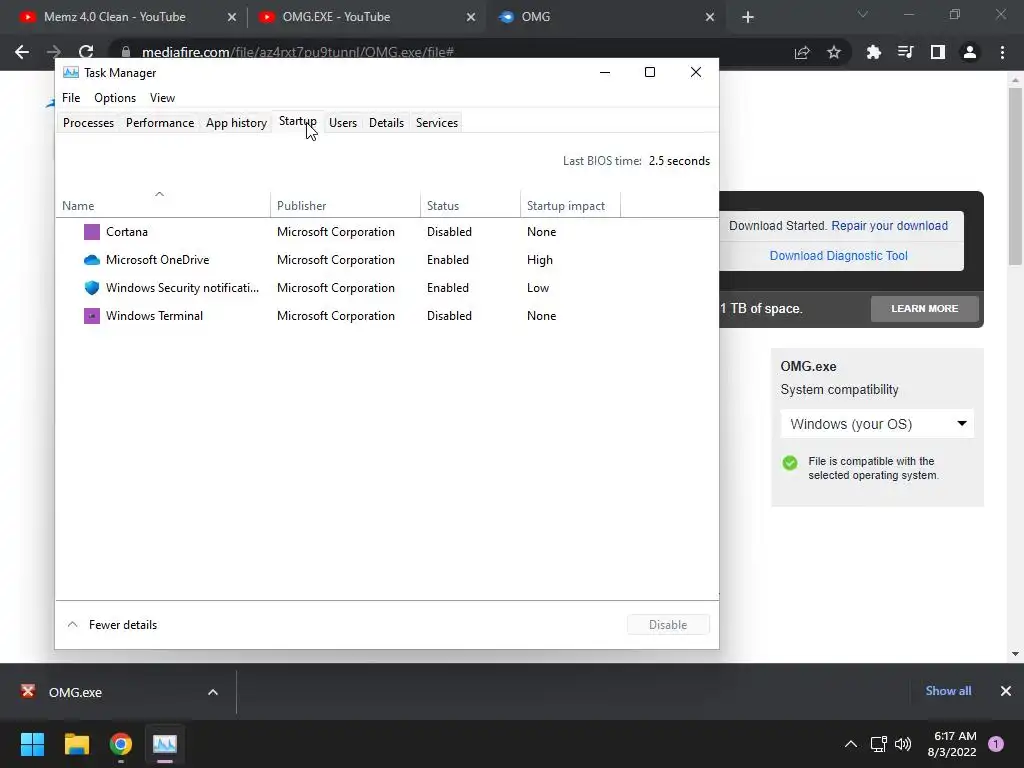Open the Windows (your OS) dropdown

[877, 424]
